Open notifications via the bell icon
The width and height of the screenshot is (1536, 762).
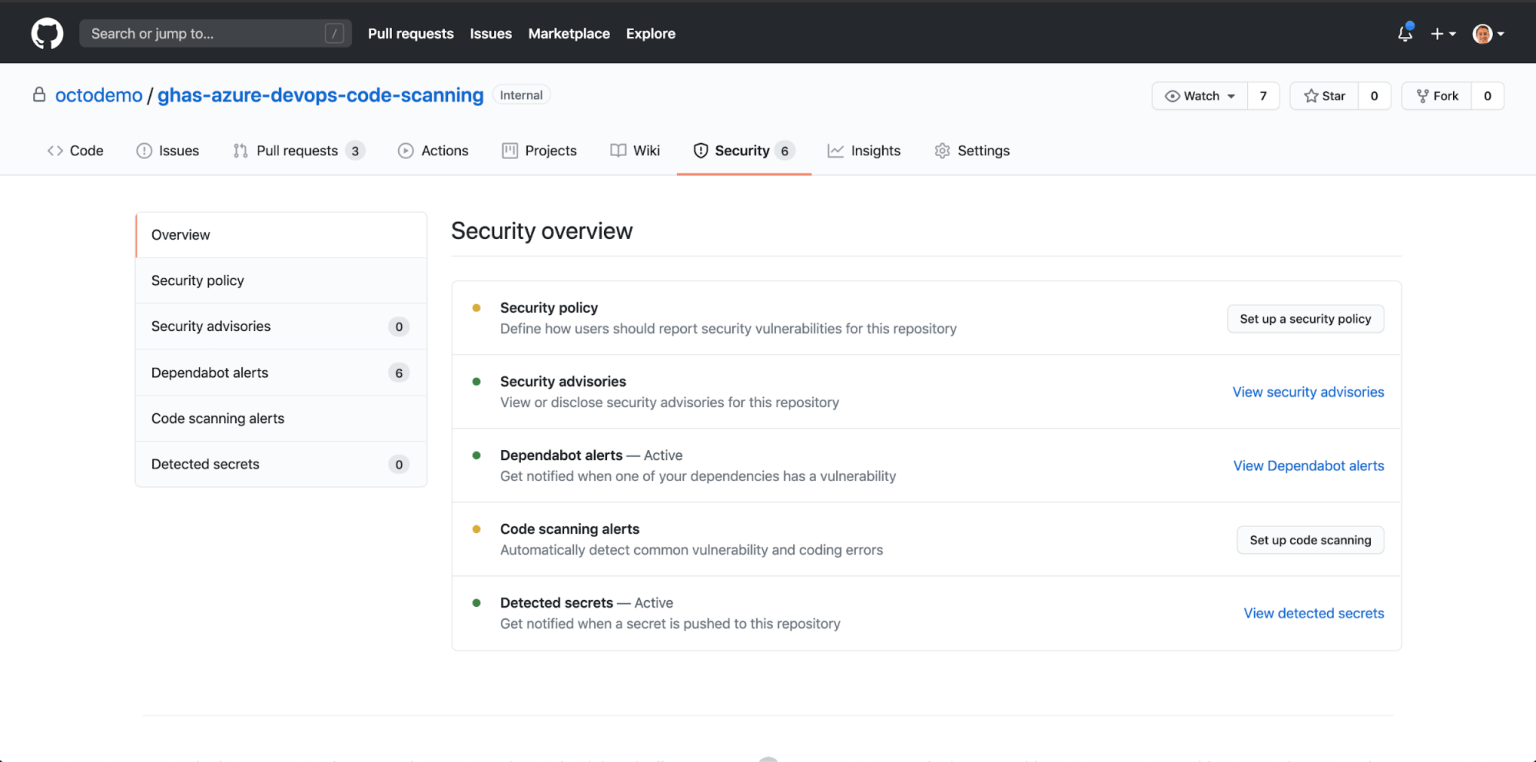[x=1404, y=32]
